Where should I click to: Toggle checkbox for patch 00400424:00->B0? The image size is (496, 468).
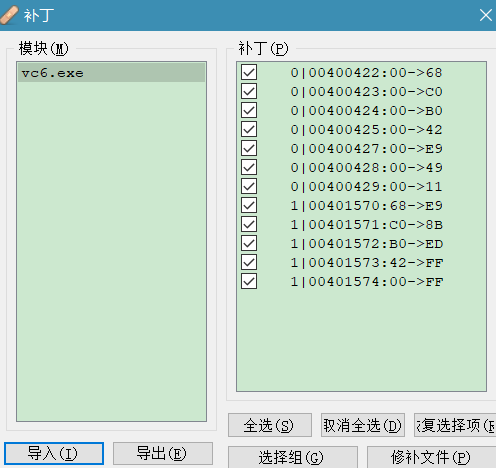point(249,110)
